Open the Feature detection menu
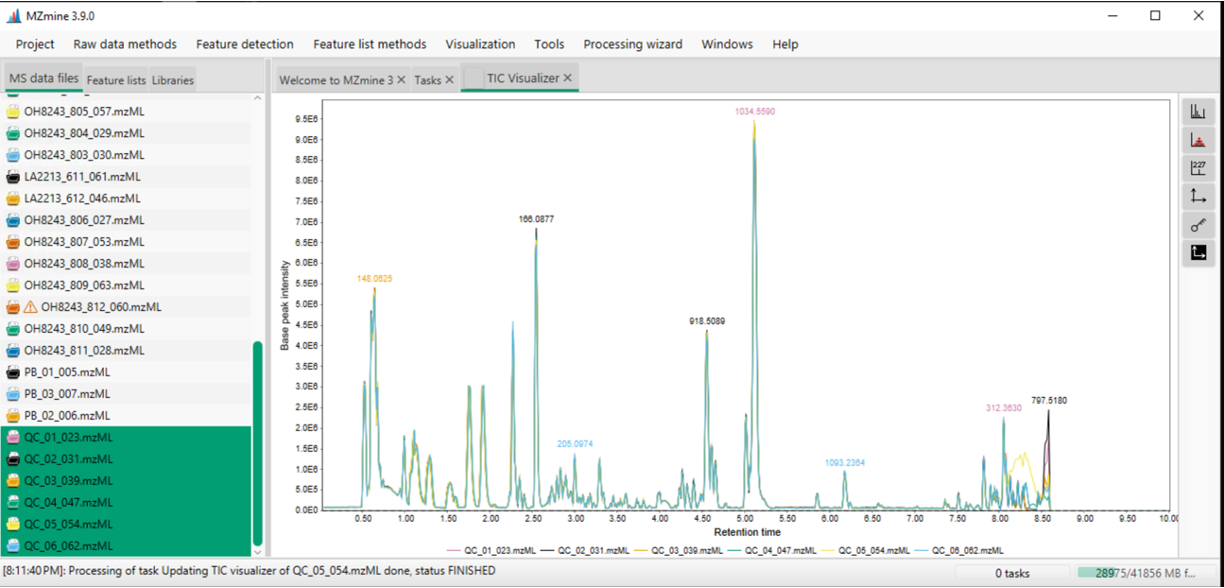Viewport: 1224px width, 588px height. pos(245,44)
